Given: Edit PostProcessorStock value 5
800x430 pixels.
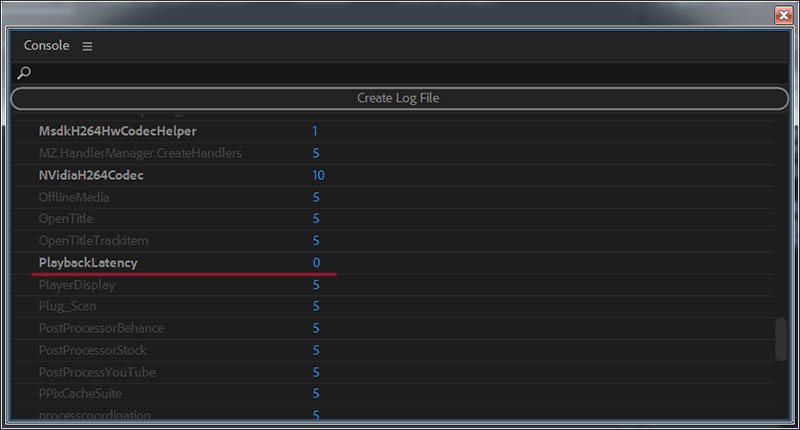Looking at the screenshot, I should [316, 350].
